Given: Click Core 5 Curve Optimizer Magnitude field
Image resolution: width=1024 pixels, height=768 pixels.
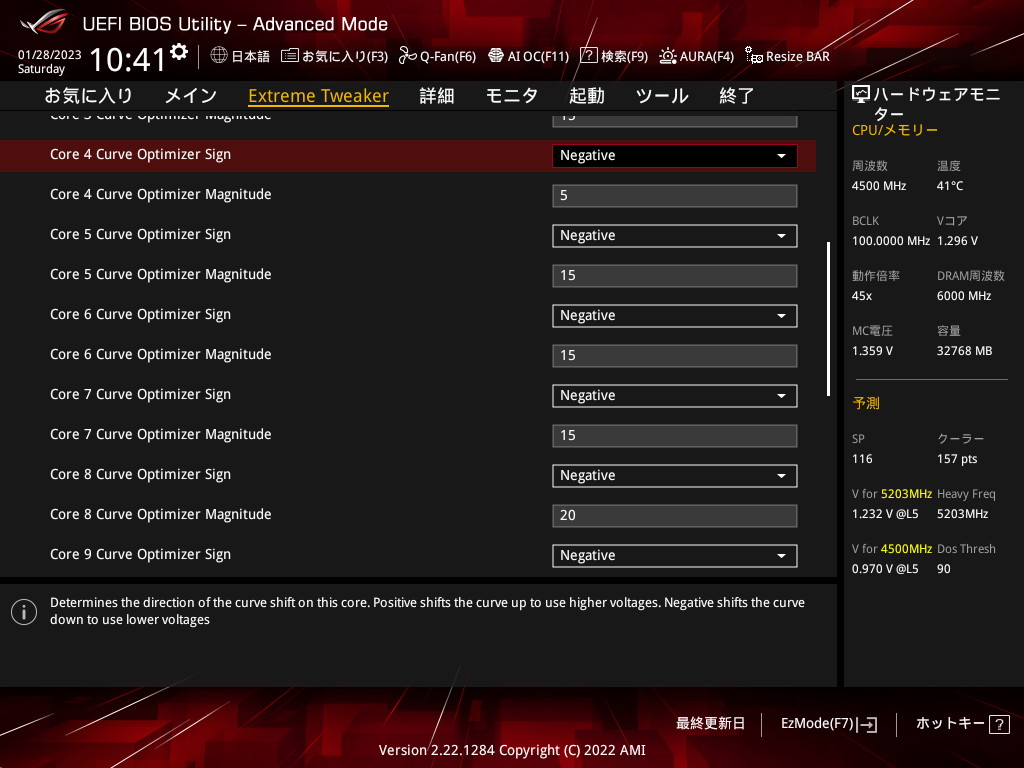Looking at the screenshot, I should [675, 276].
